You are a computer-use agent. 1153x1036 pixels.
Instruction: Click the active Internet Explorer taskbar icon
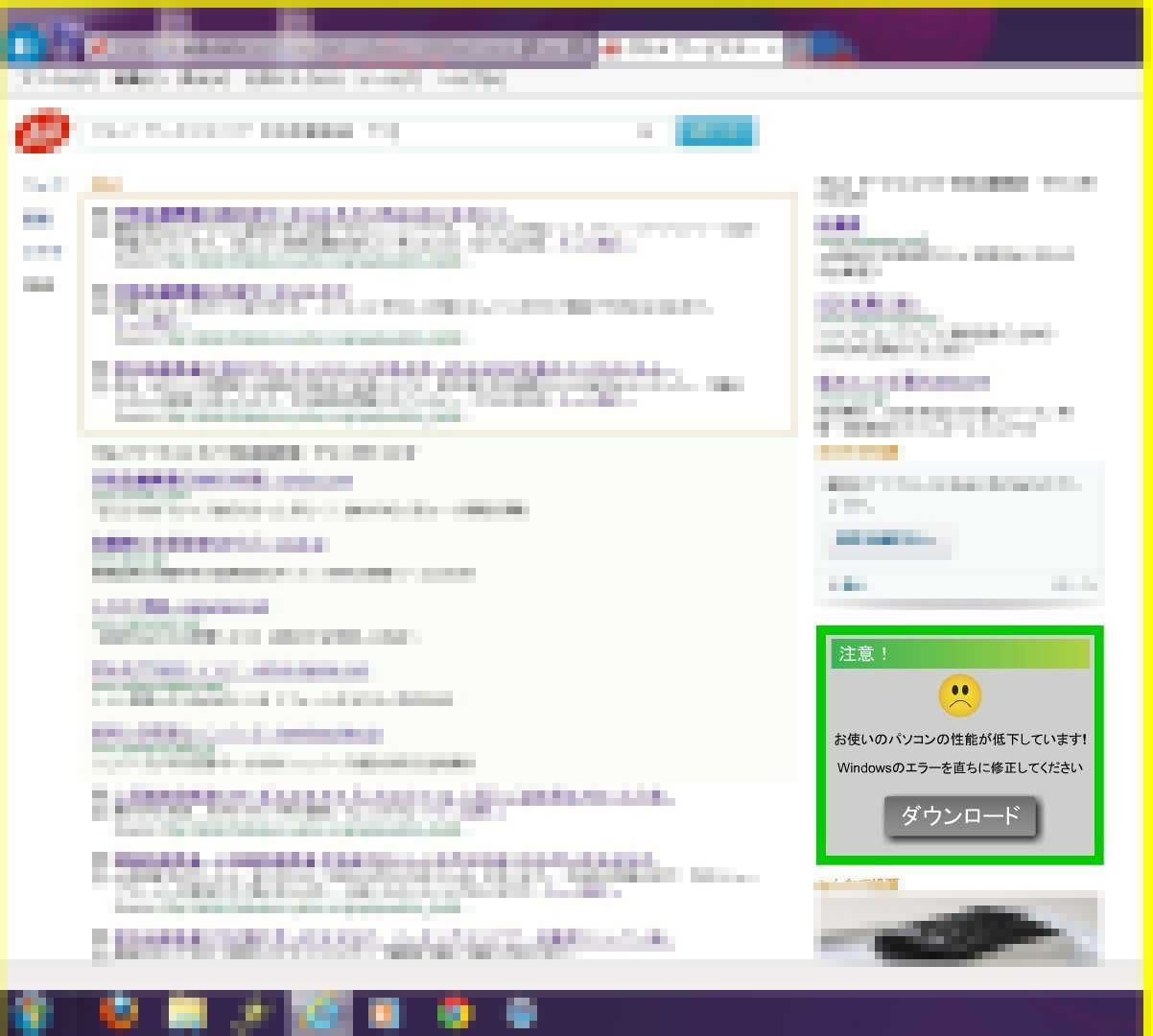point(321,1013)
